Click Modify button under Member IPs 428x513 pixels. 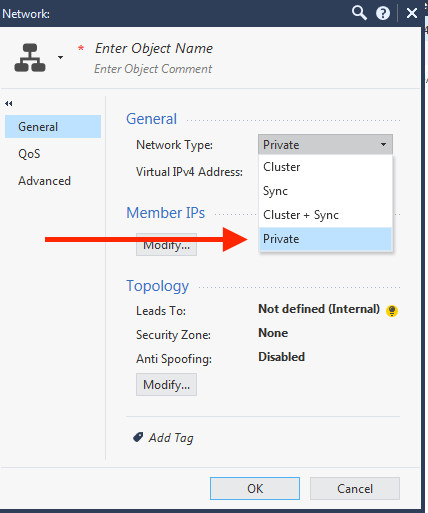point(166,245)
